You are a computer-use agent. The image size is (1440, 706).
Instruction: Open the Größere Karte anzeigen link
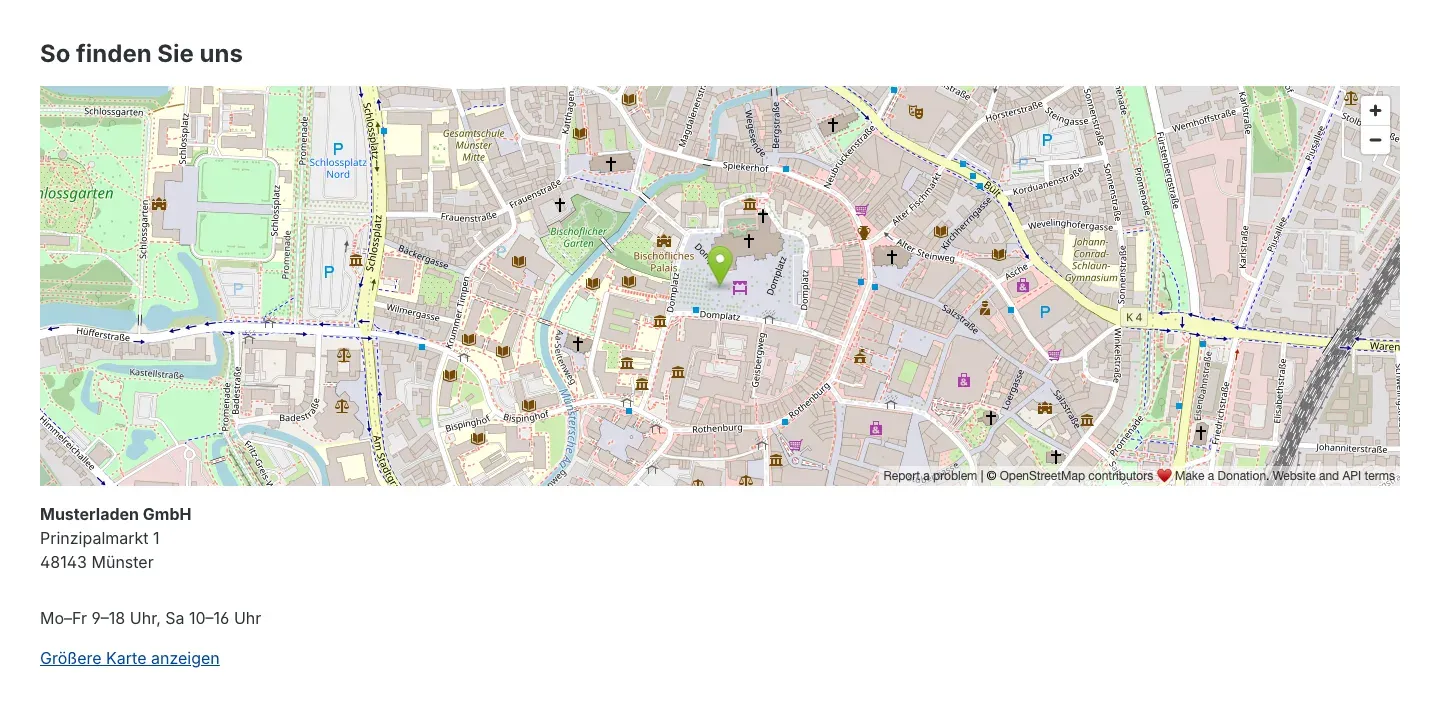pos(130,658)
